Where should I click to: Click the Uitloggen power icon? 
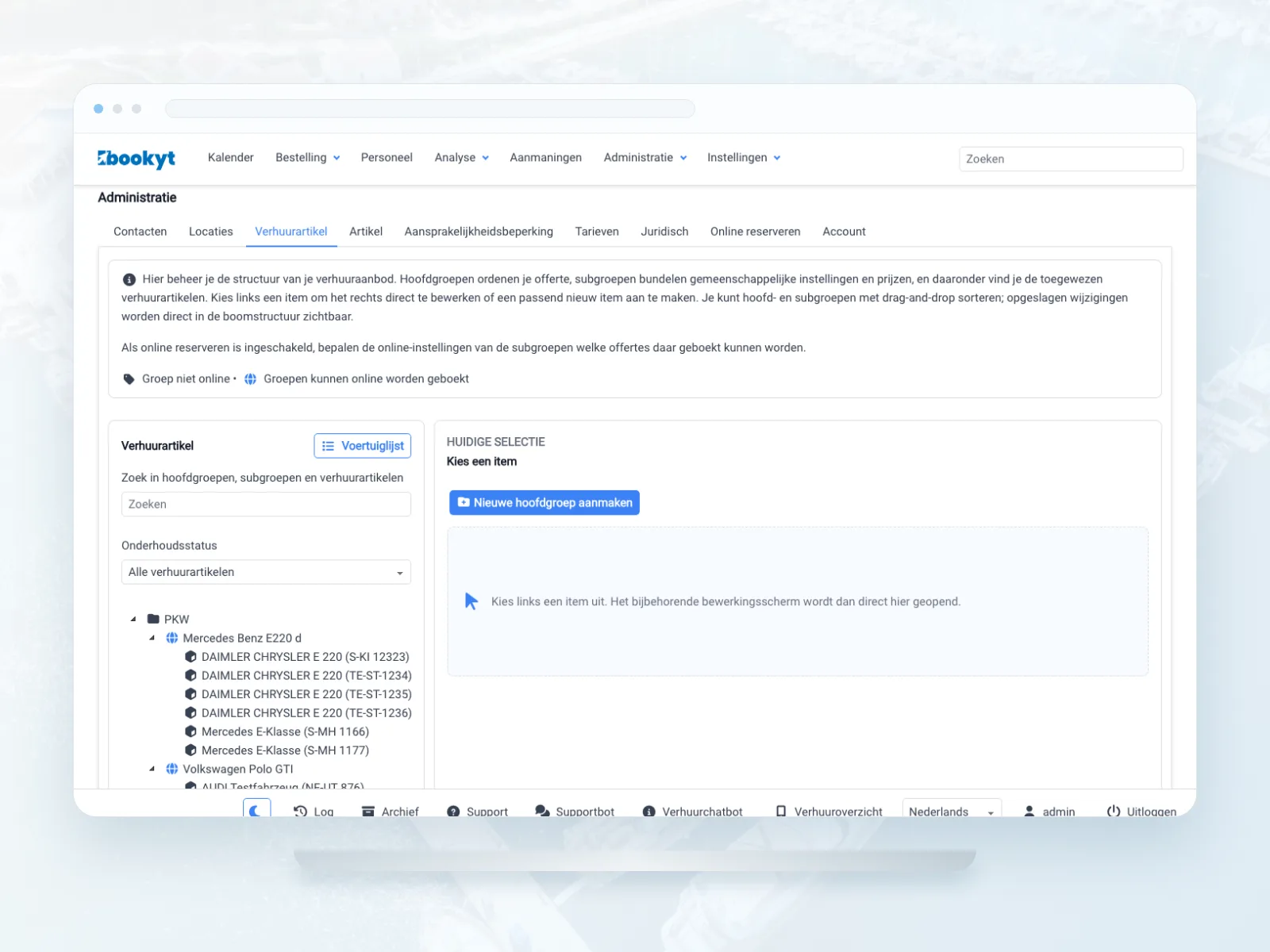click(x=1114, y=812)
